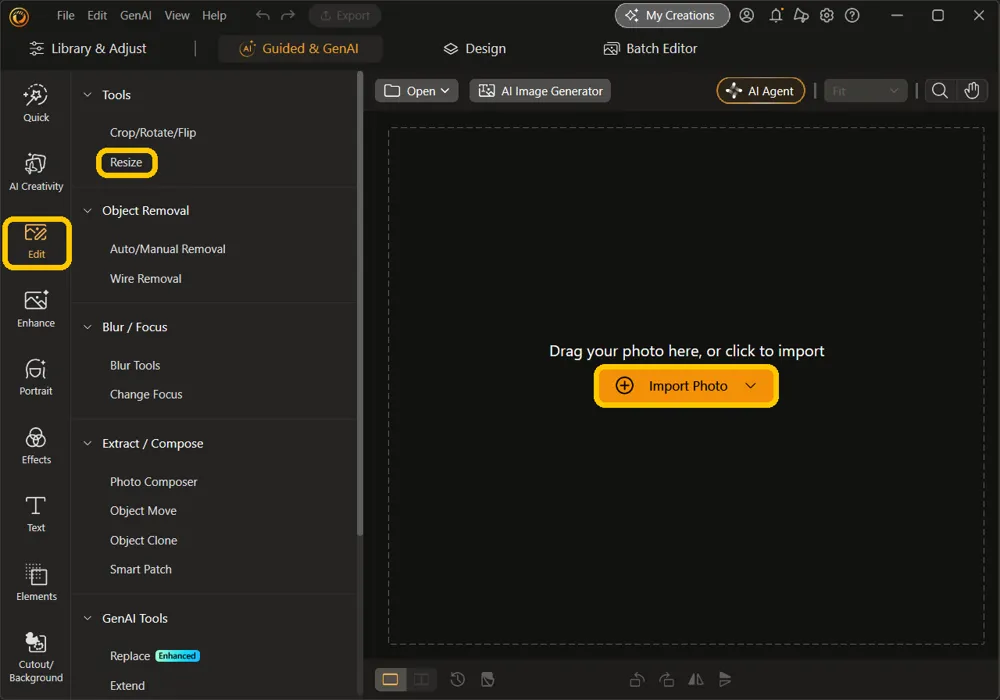Open the history clock icon
Viewport: 1000px width, 700px height.
(457, 680)
